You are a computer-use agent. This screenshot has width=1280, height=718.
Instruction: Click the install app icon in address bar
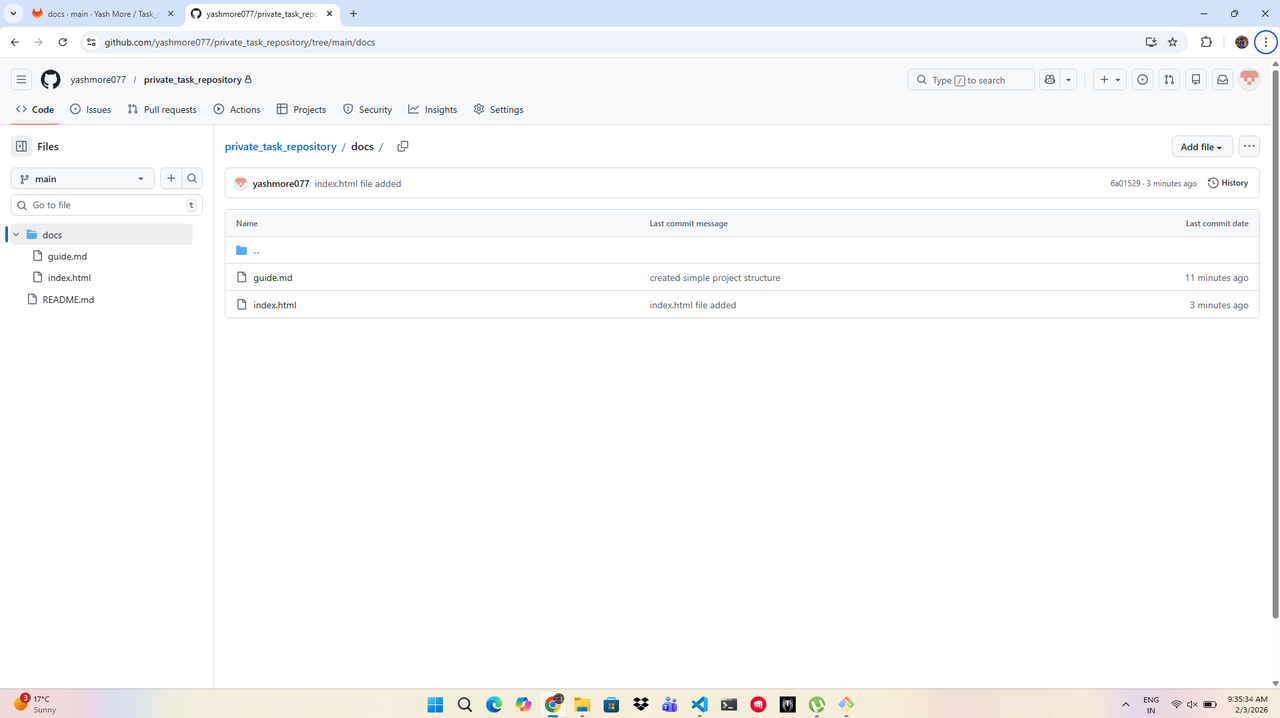coord(1151,42)
